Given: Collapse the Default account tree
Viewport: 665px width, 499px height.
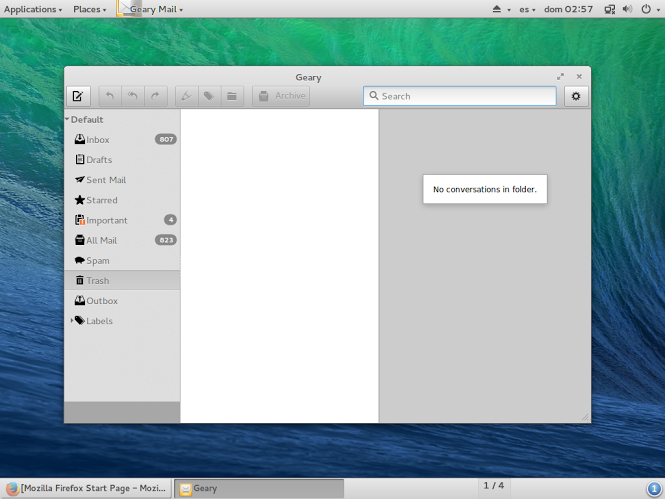Looking at the screenshot, I should (67, 119).
